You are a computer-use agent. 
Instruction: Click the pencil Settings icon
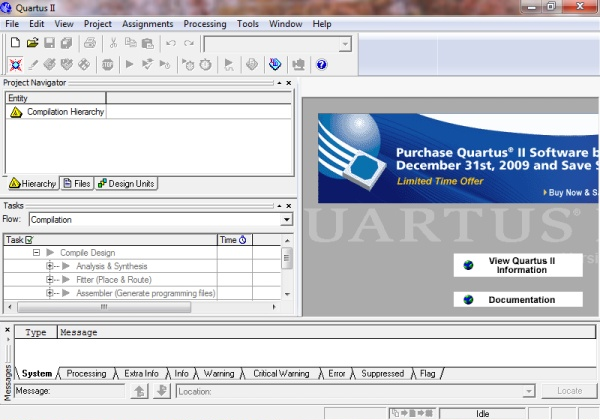[33, 65]
